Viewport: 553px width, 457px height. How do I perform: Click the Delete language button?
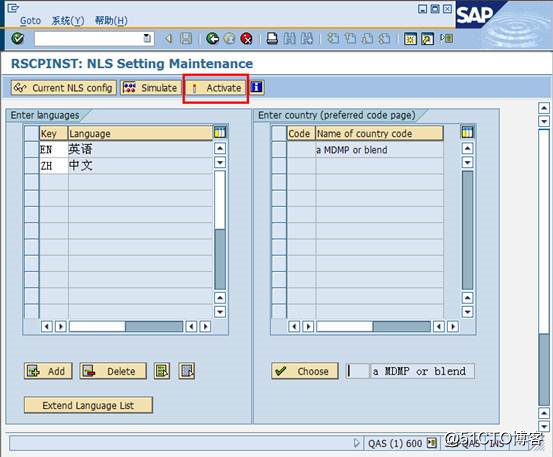[113, 371]
